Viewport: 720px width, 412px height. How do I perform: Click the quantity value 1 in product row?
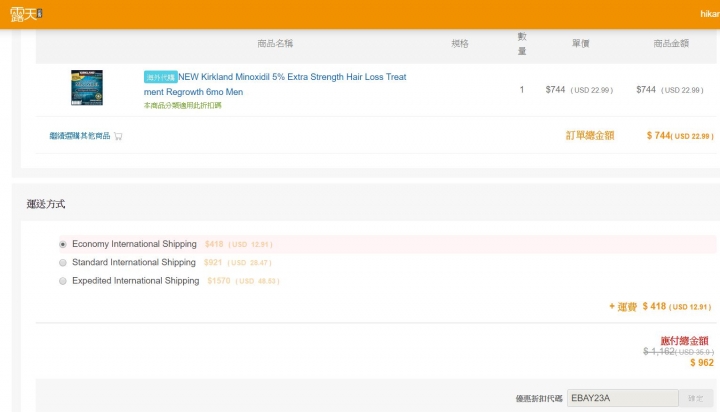522,90
